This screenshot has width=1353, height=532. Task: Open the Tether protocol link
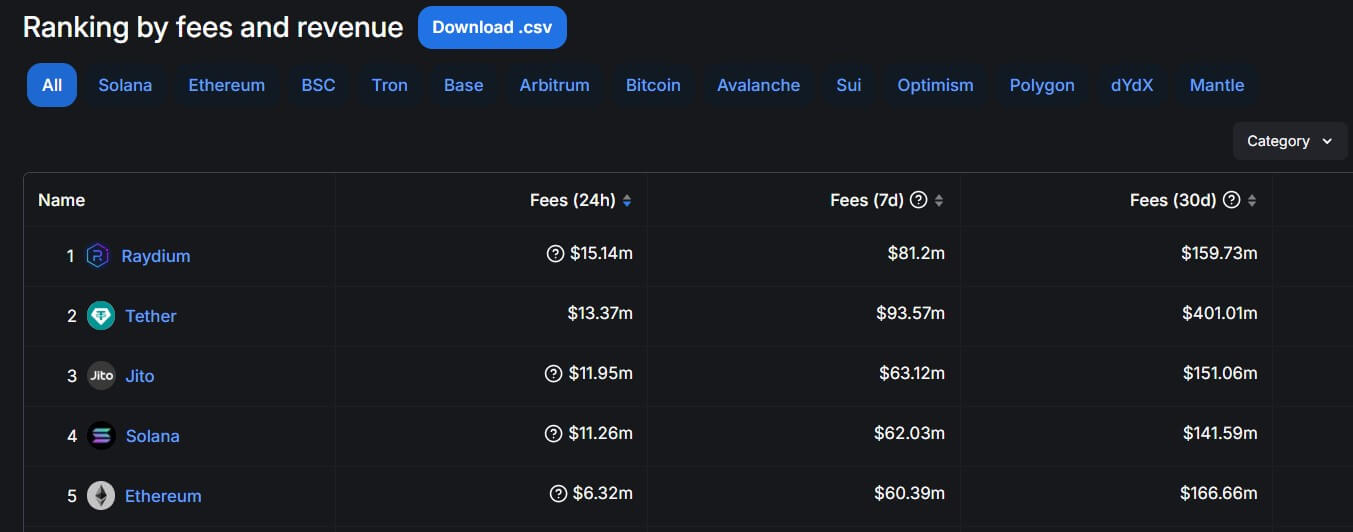coord(151,316)
